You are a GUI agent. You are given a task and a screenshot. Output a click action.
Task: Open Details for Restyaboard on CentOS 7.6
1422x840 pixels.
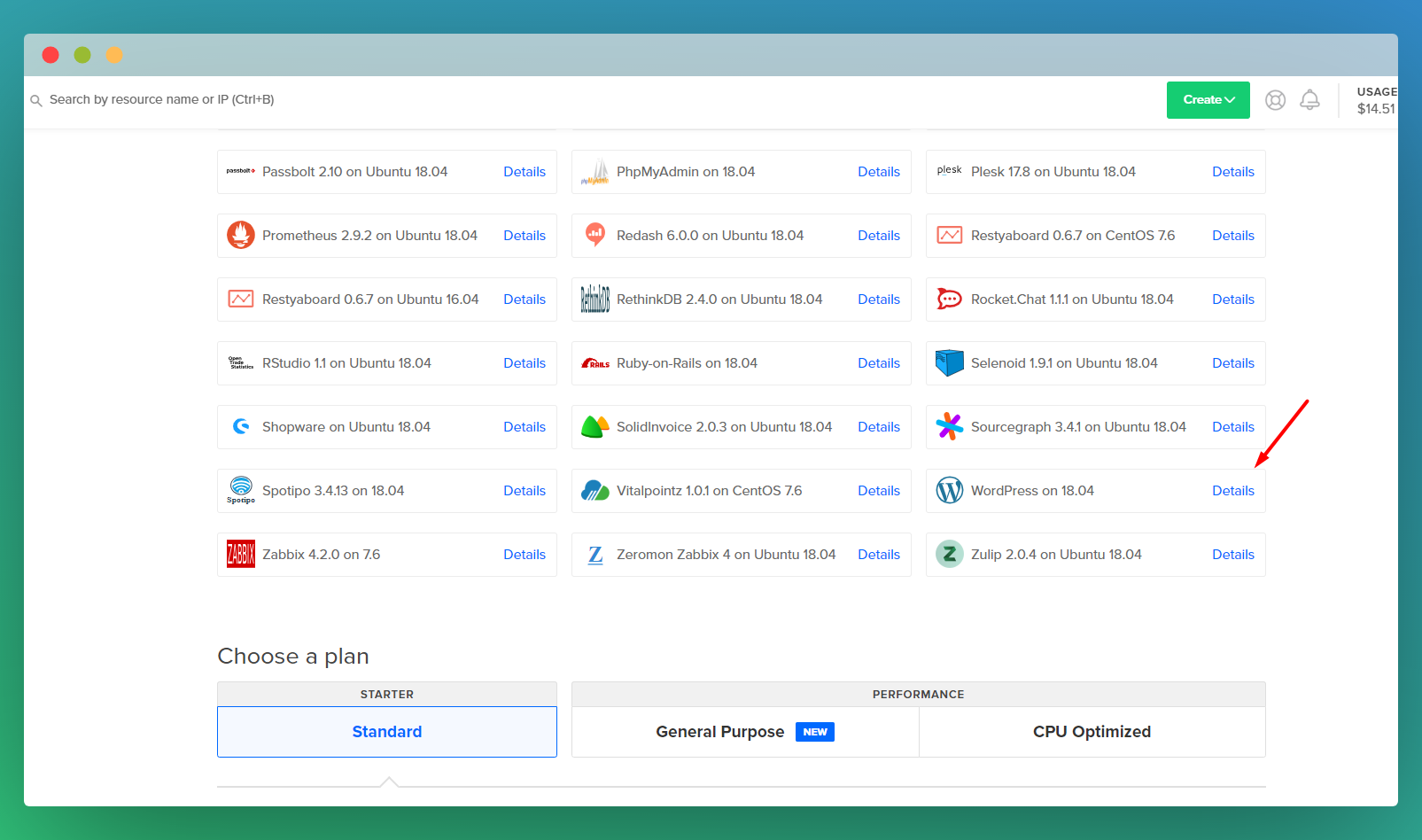1233,236
